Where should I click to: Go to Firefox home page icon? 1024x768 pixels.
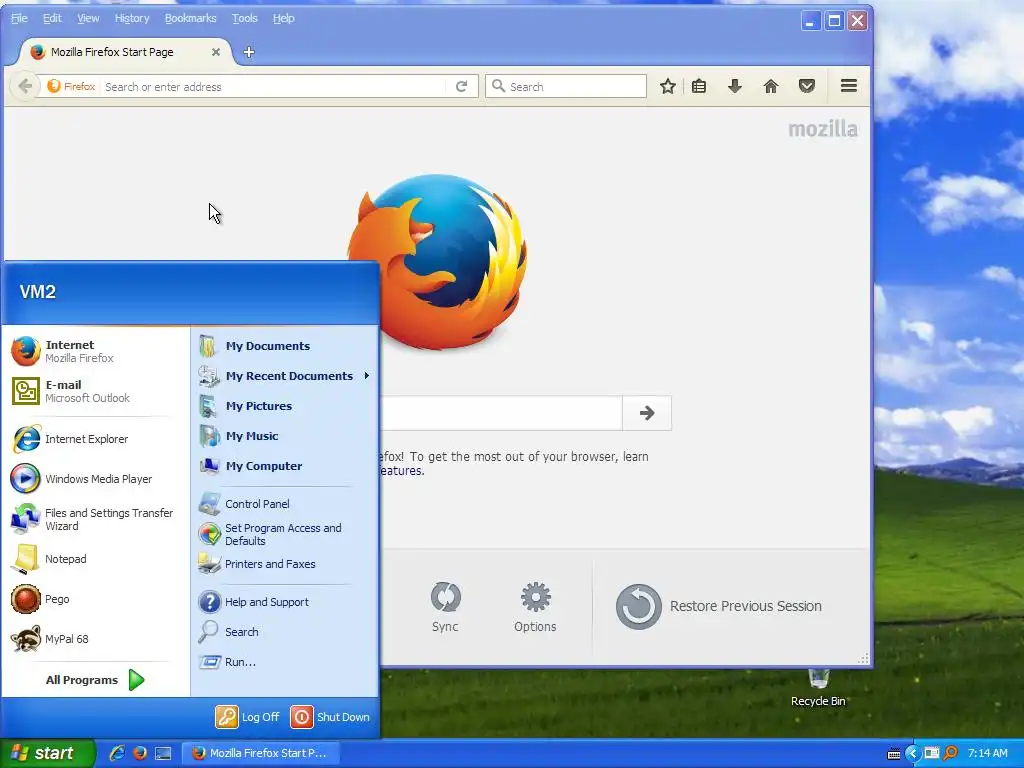point(771,86)
